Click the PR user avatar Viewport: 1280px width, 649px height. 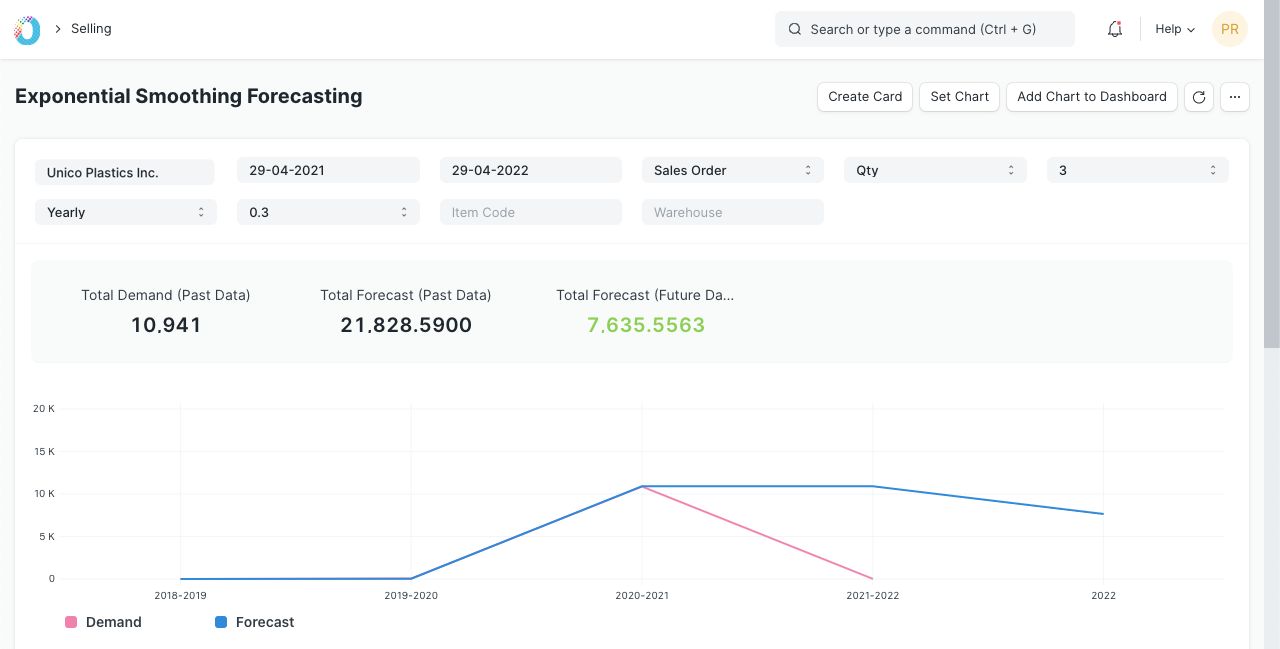point(1229,29)
